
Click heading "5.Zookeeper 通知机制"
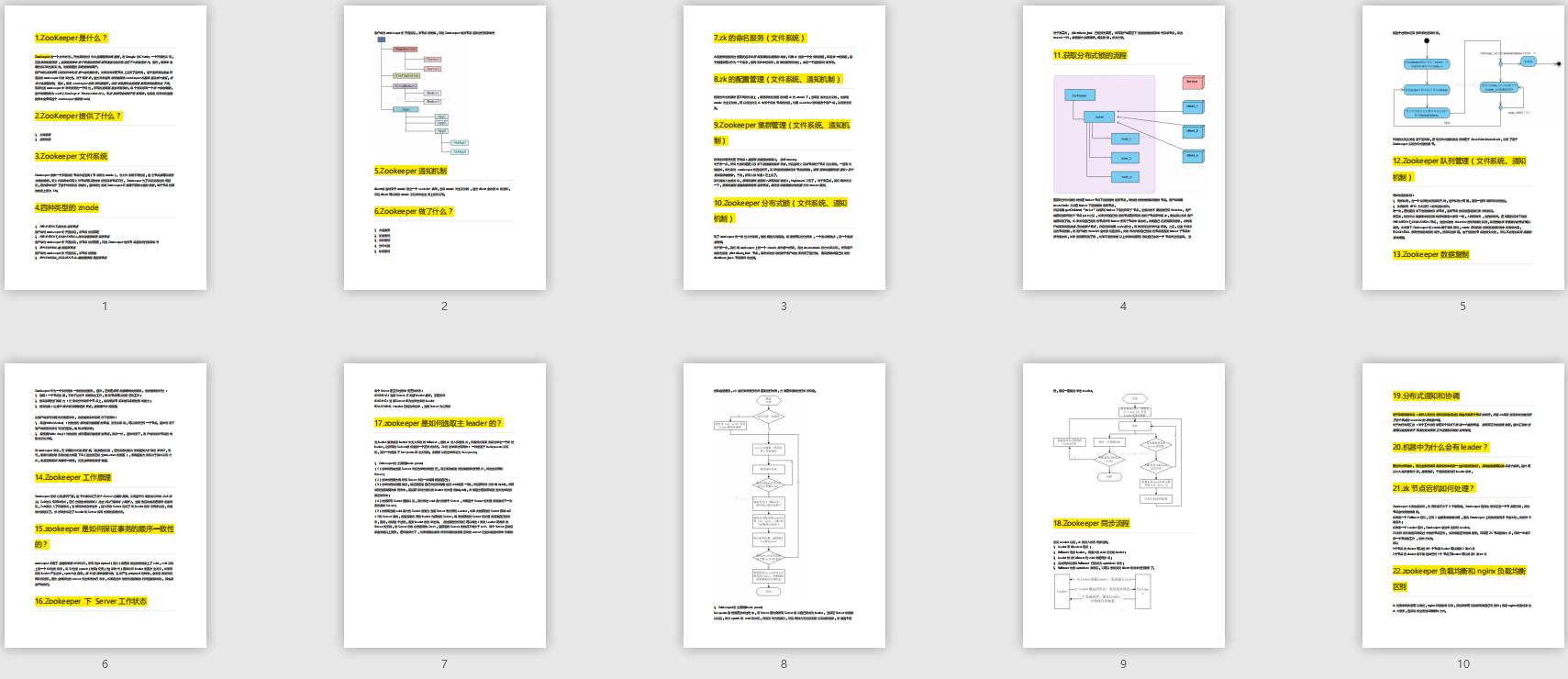(x=410, y=171)
